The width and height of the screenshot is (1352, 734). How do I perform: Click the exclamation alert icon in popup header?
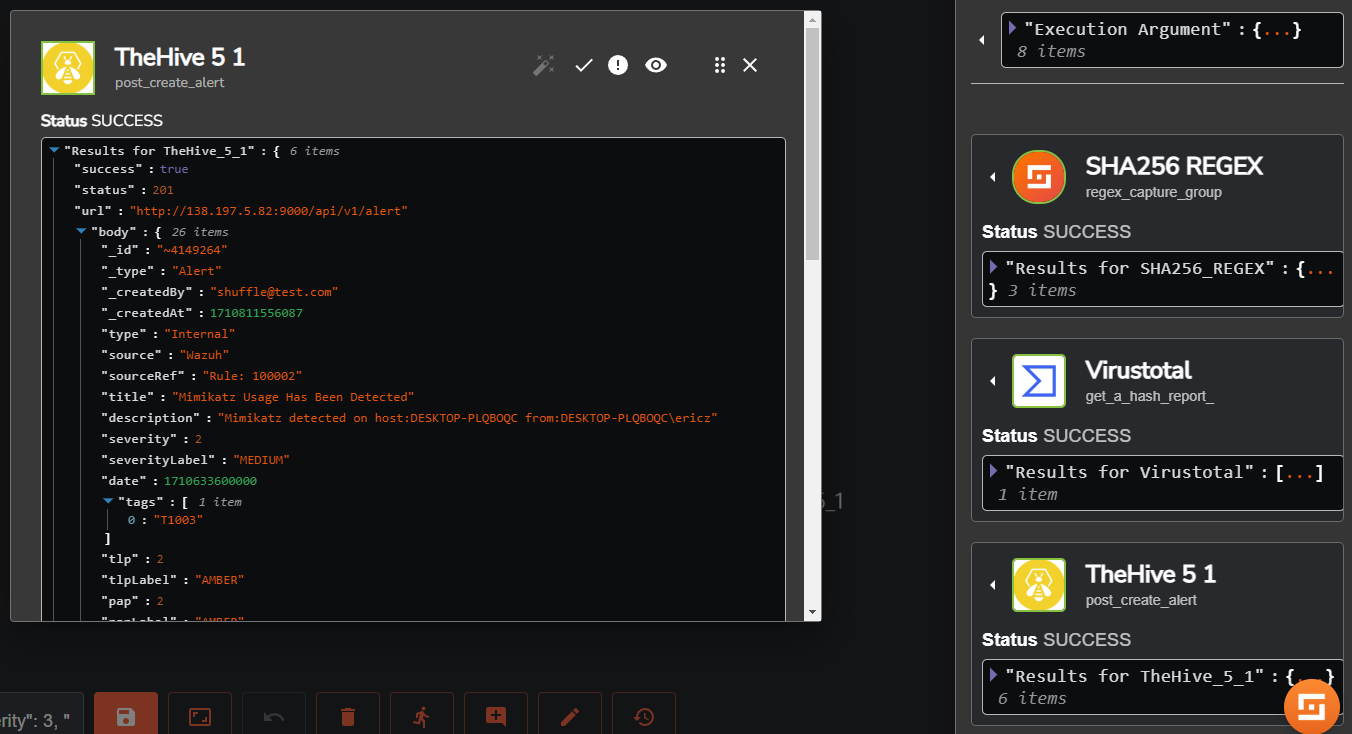tap(618, 65)
